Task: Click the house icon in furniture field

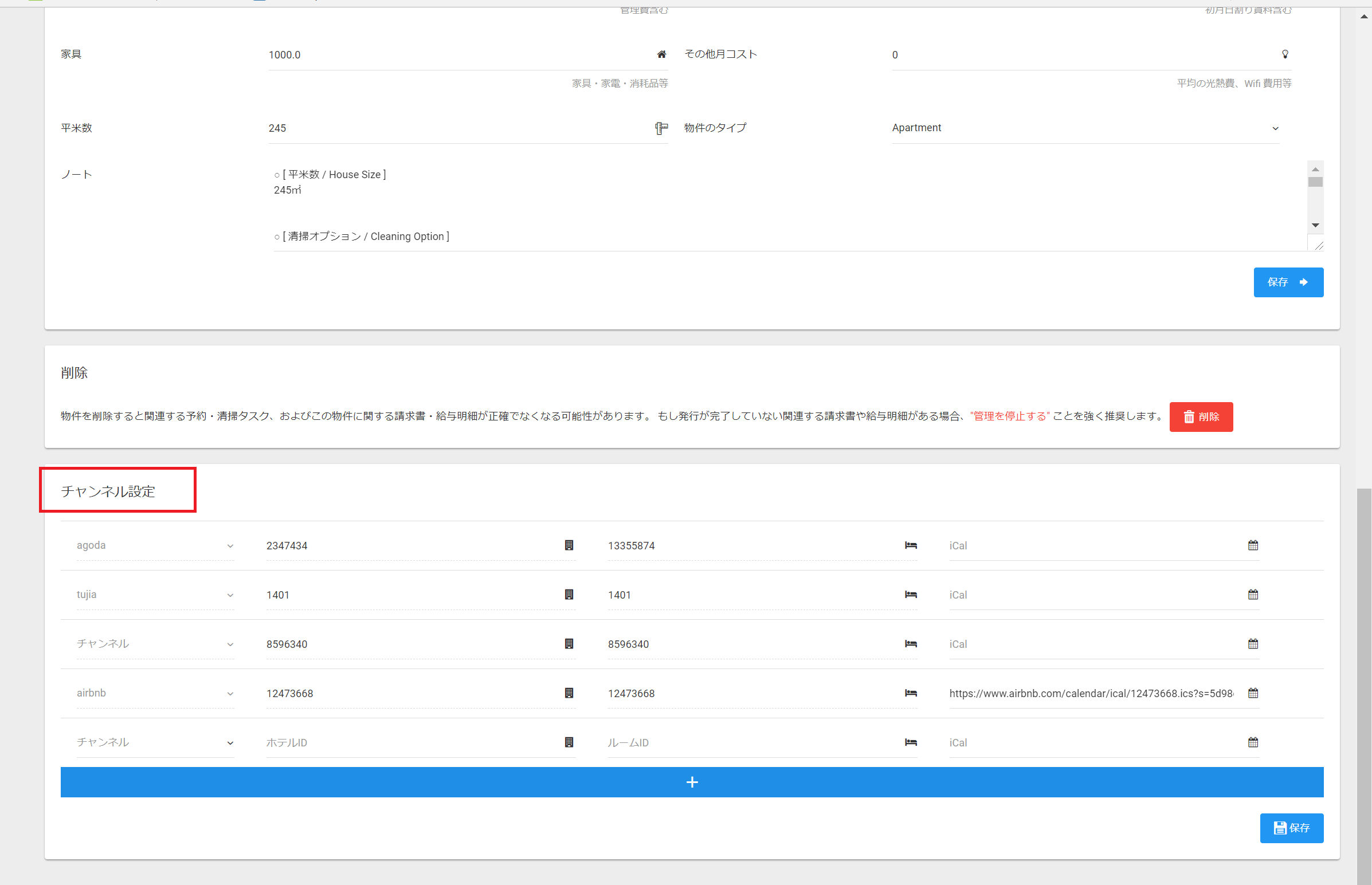Action: 661,54
